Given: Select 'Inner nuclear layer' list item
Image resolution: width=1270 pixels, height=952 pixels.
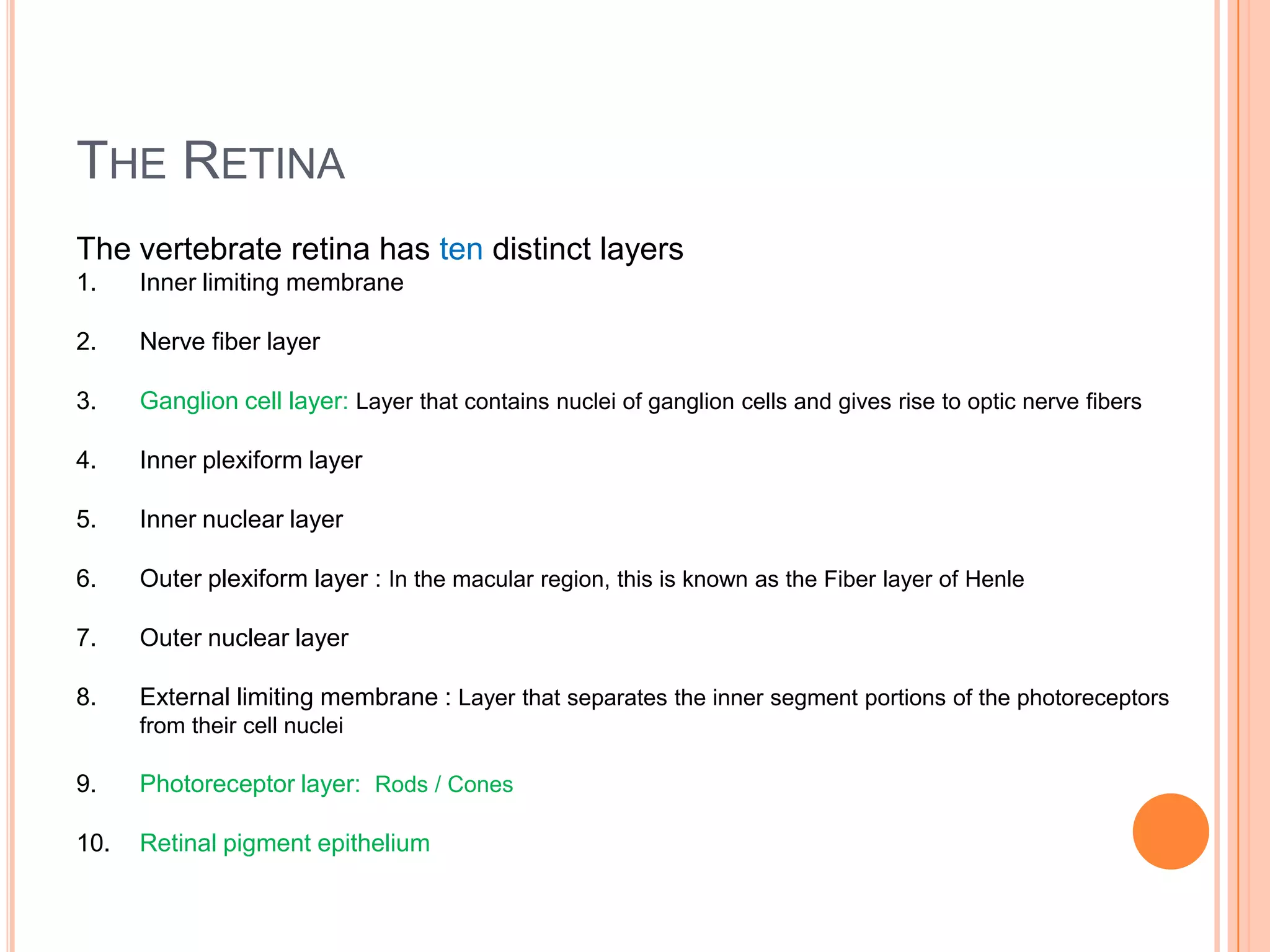Looking at the screenshot, I should point(241,519).
